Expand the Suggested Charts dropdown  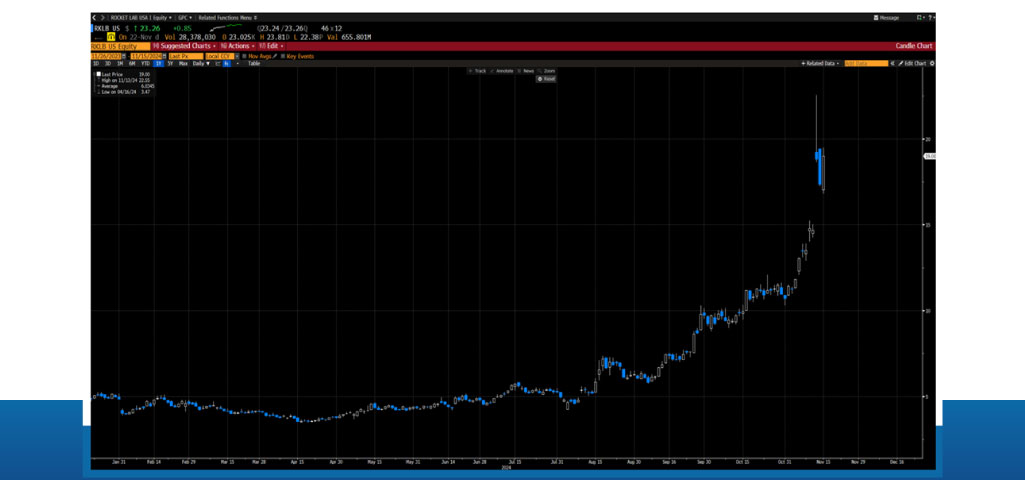[185, 46]
